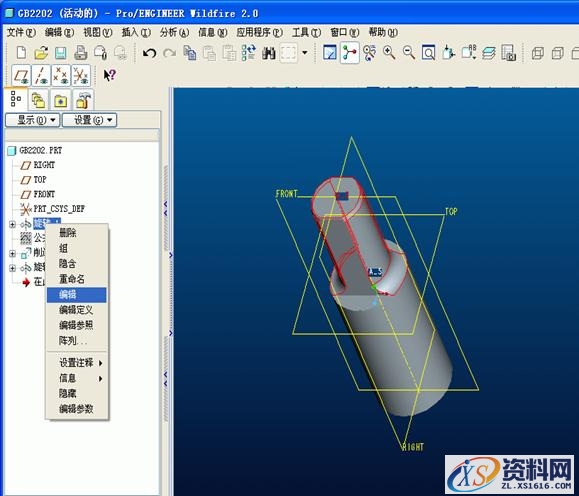Open the 视图(V) menu
579x496 pixels.
coord(97,33)
